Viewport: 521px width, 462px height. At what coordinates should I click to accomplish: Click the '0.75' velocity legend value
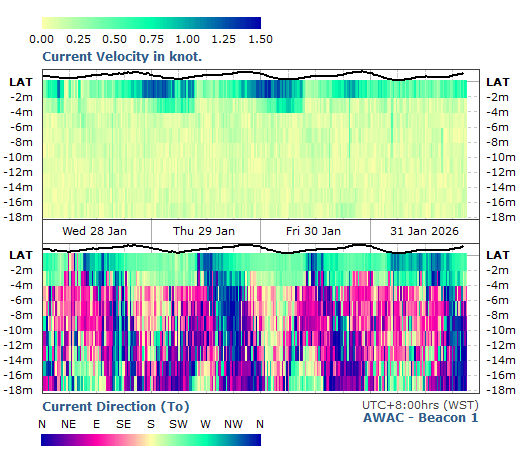pos(151,39)
